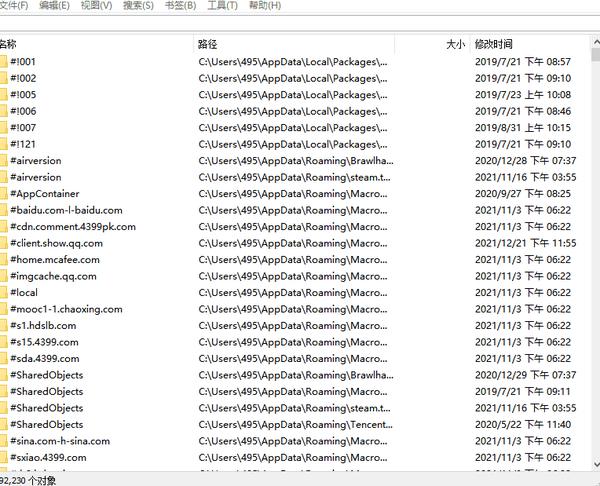600x486 pixels.
Task: Open the 工具(T) menu
Action: [x=222, y=5]
